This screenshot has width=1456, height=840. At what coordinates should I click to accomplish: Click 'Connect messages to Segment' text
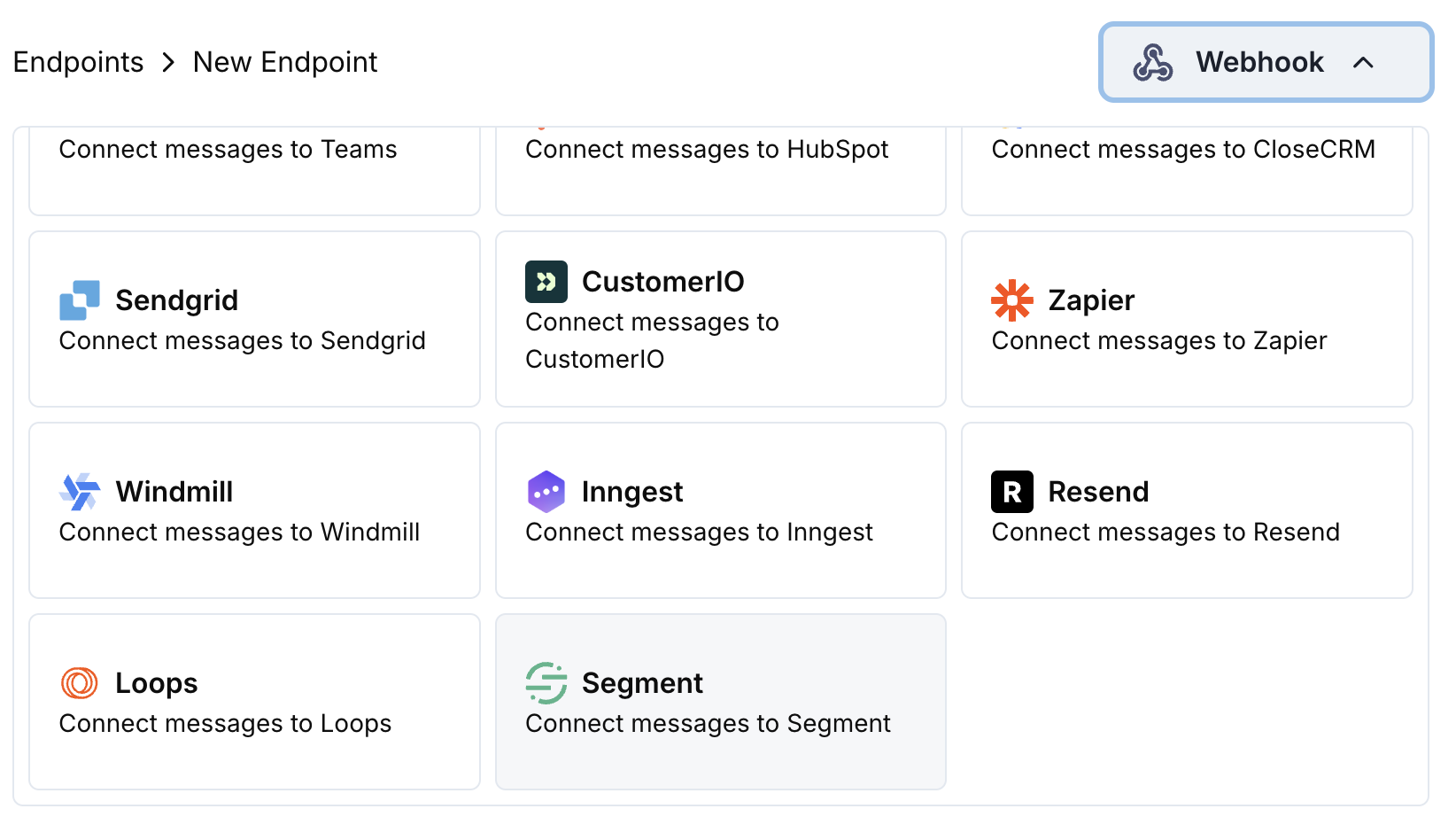(709, 724)
